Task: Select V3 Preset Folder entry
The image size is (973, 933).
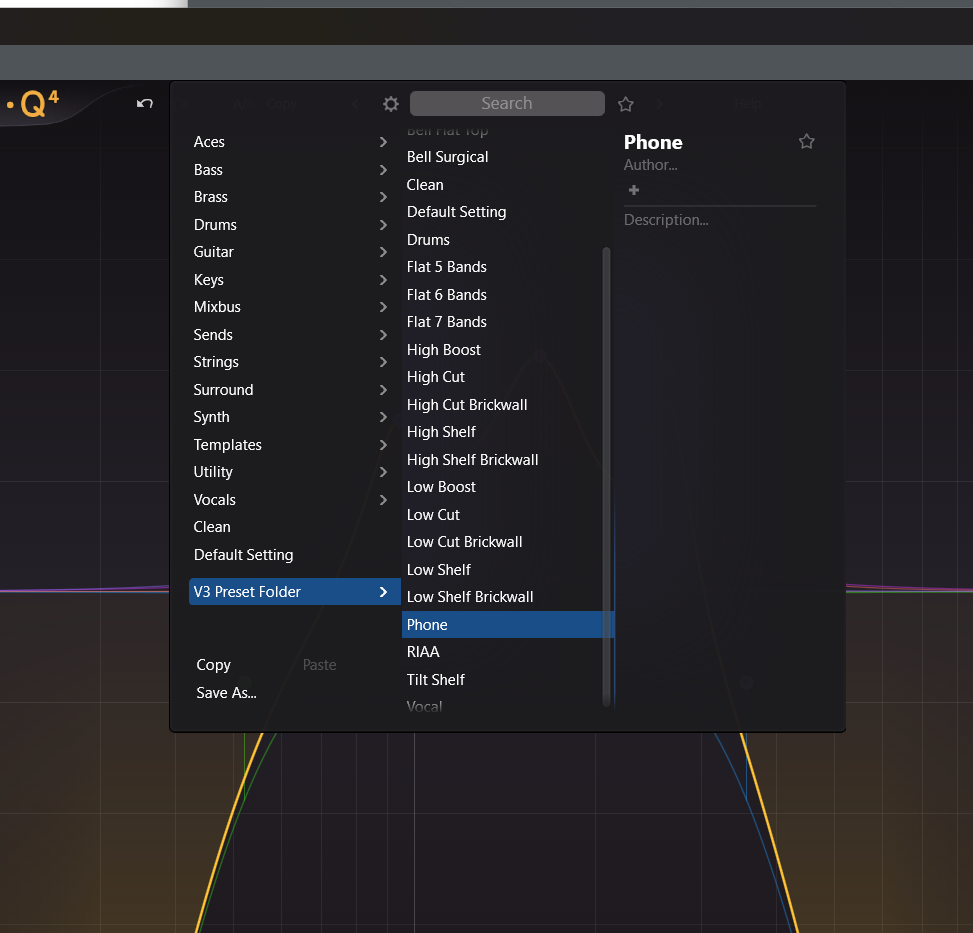Action: 295,592
